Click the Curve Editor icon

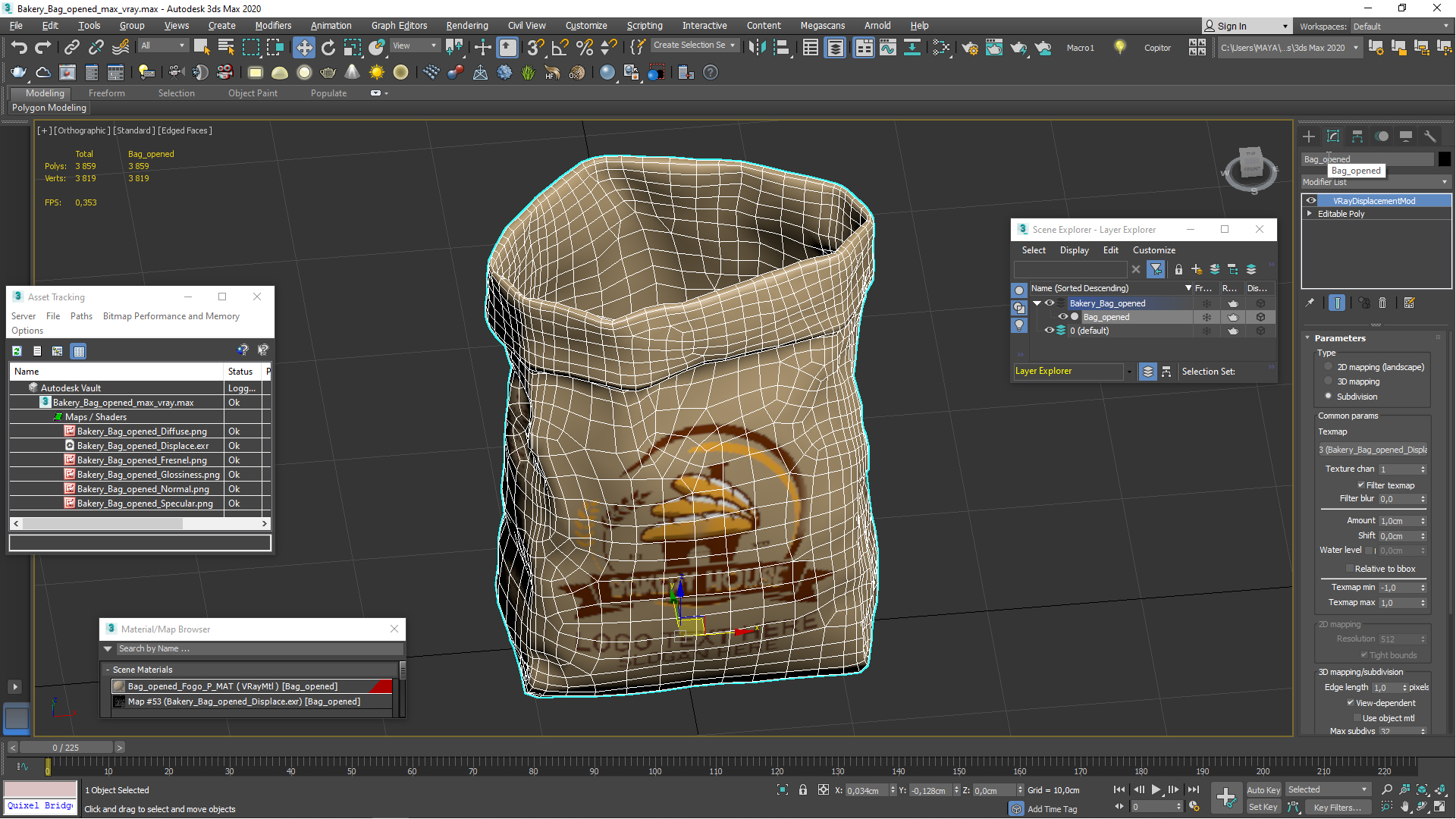(x=887, y=47)
